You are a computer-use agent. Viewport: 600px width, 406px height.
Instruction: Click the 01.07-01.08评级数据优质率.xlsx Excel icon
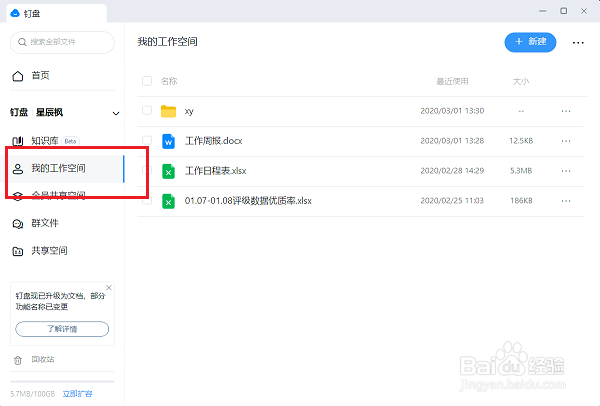pos(168,201)
